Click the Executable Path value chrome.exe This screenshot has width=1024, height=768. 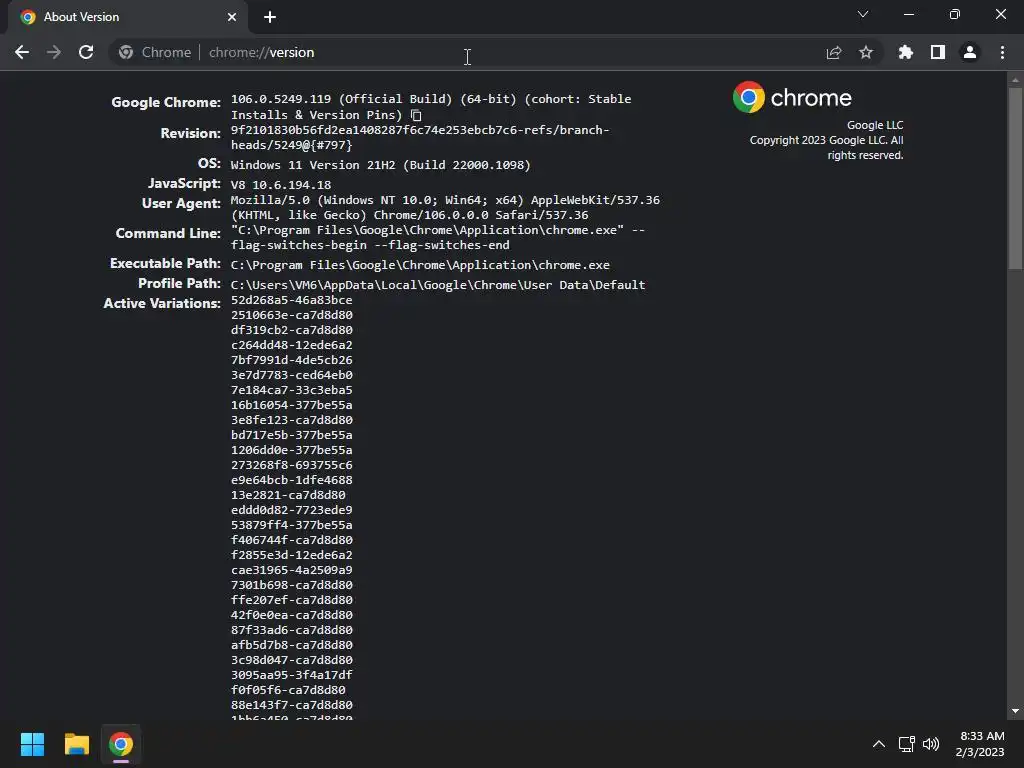(x=420, y=265)
